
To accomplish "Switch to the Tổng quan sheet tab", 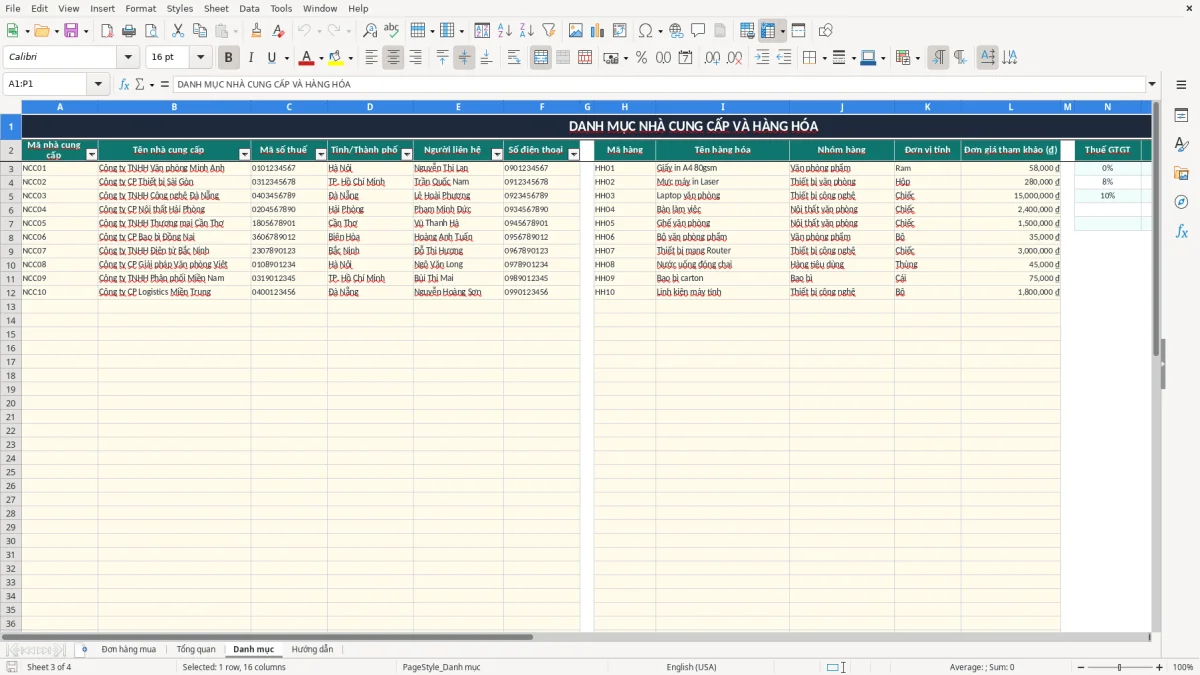I will (196, 649).
